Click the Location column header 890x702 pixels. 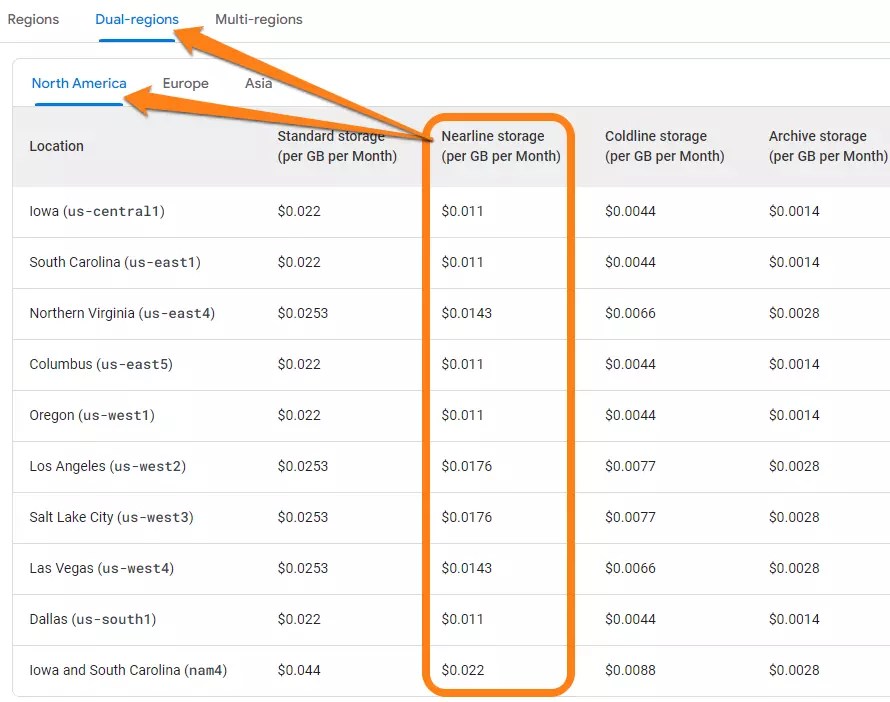pos(57,146)
